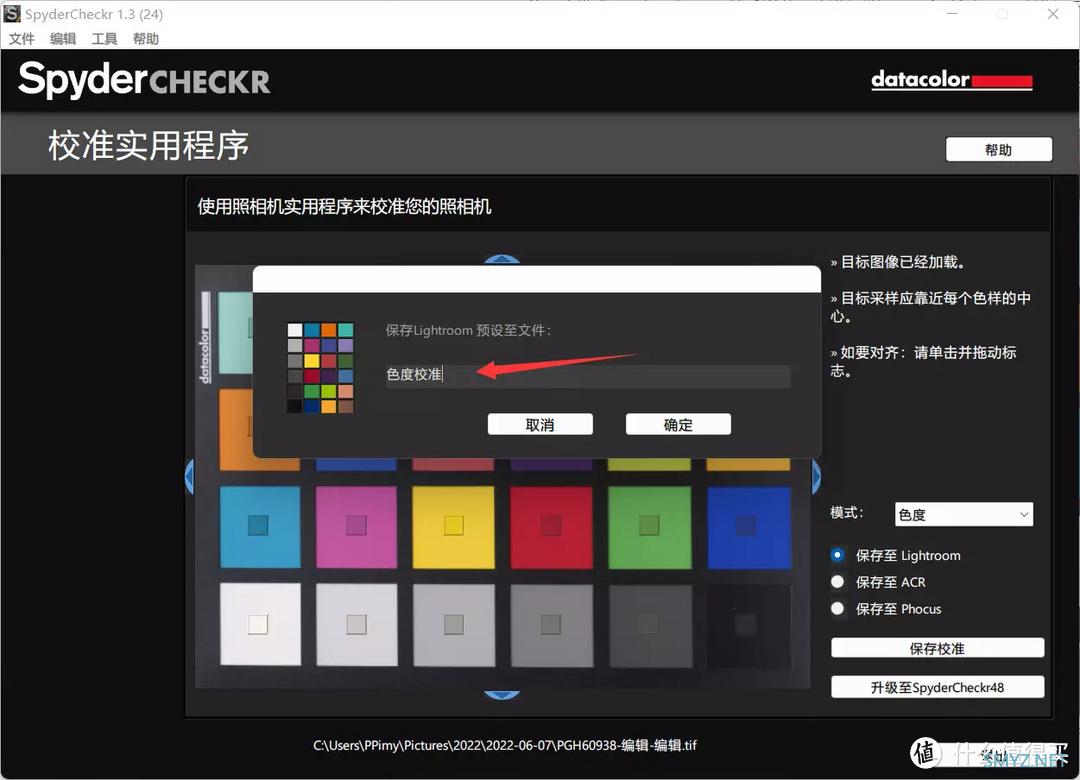
Task: Click the magenta color patch
Action: pyautogui.click(x=356, y=527)
